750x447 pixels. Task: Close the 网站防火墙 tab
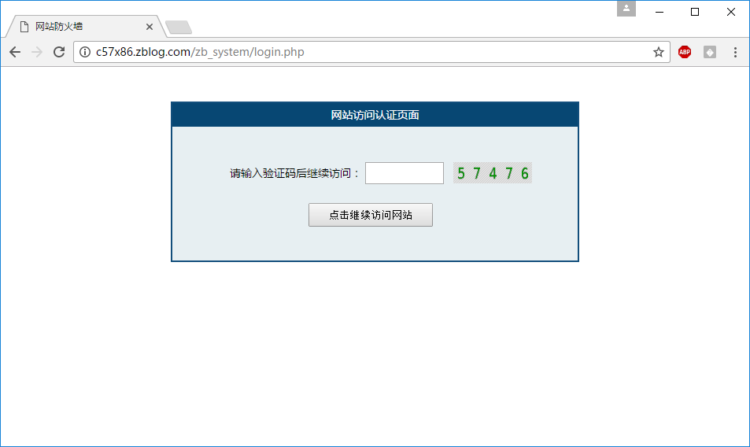pos(149,27)
